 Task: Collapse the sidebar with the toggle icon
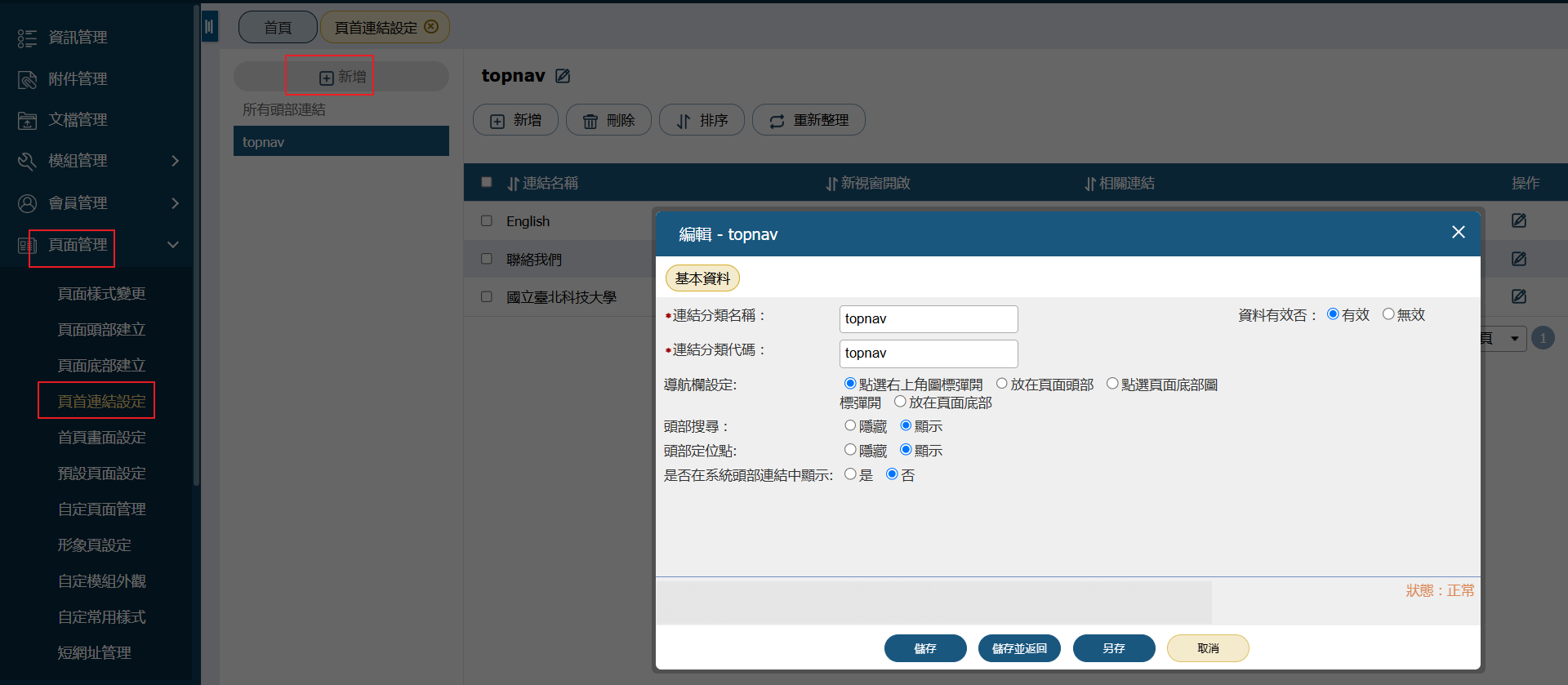point(209,26)
